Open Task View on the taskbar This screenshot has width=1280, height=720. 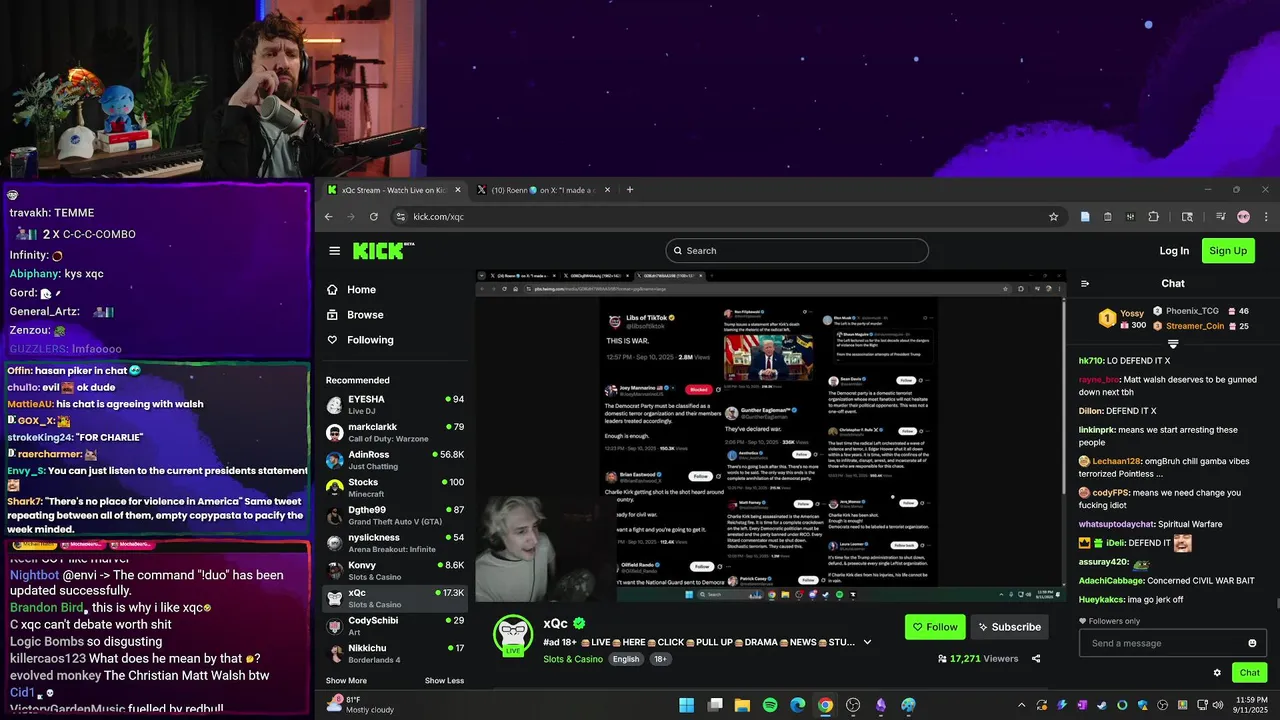(715, 705)
